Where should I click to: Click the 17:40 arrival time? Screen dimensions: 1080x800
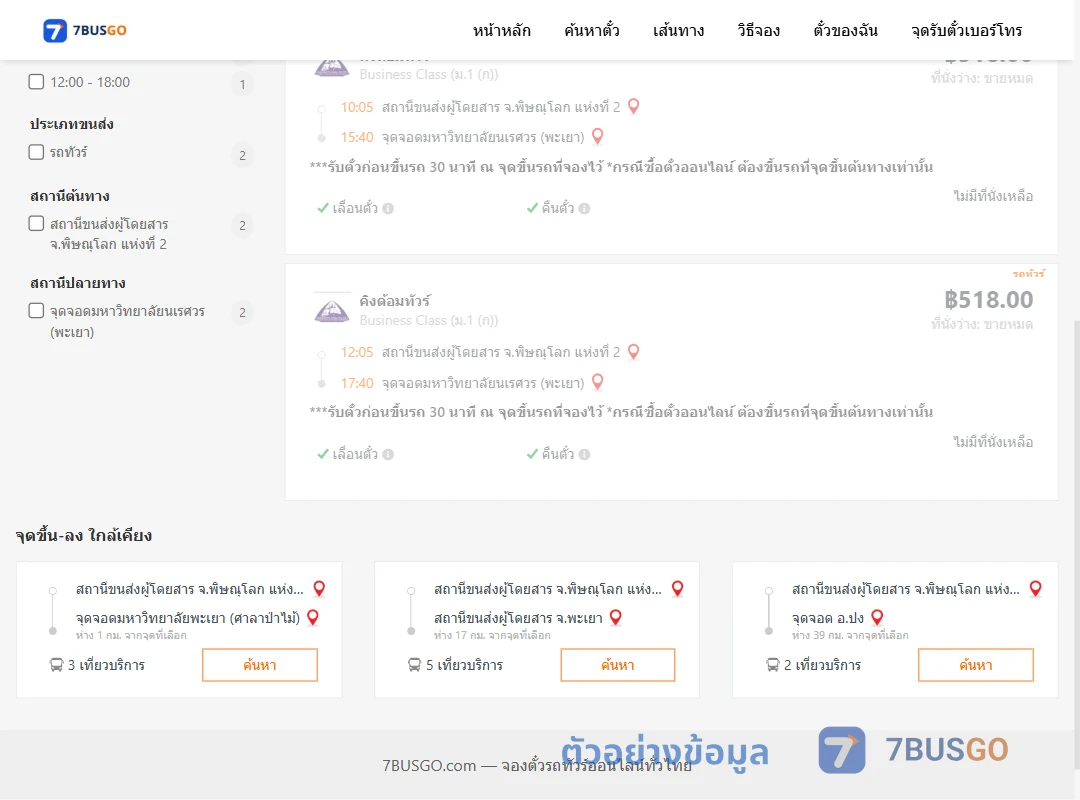coord(357,382)
